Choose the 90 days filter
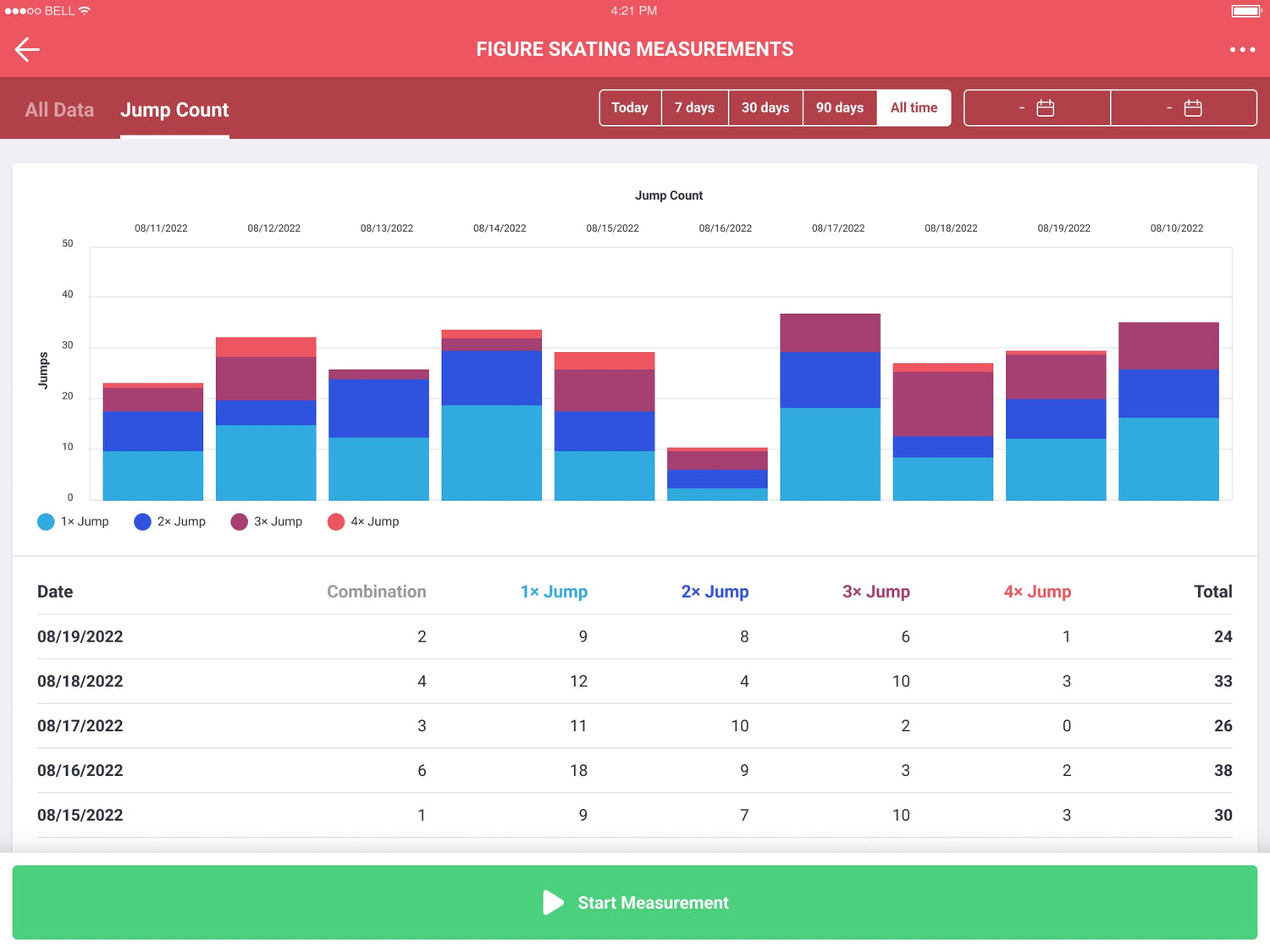Screen dimensions: 1270x952 click(840, 108)
